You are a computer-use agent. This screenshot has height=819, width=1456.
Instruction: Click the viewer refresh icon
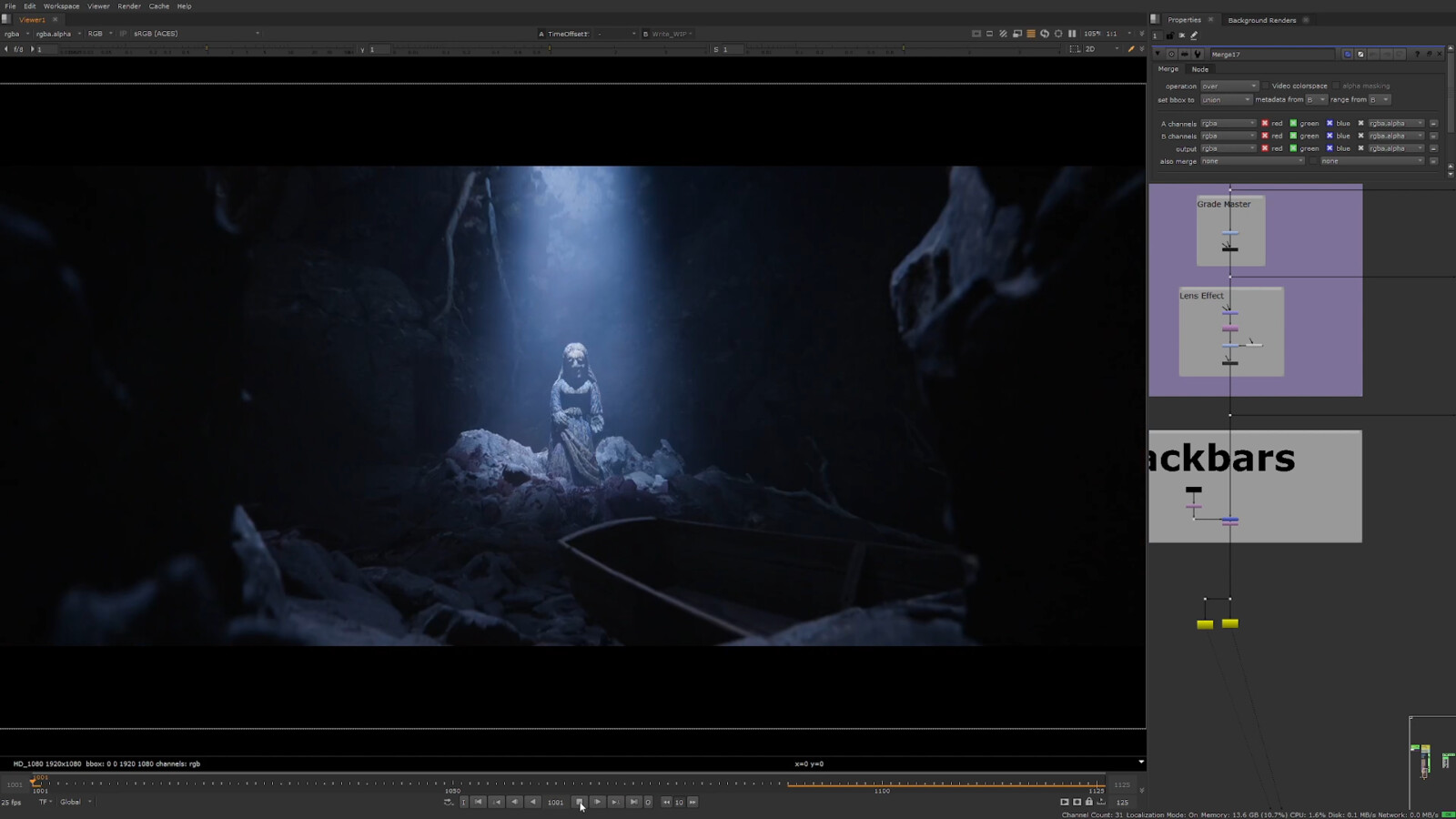tap(1045, 34)
